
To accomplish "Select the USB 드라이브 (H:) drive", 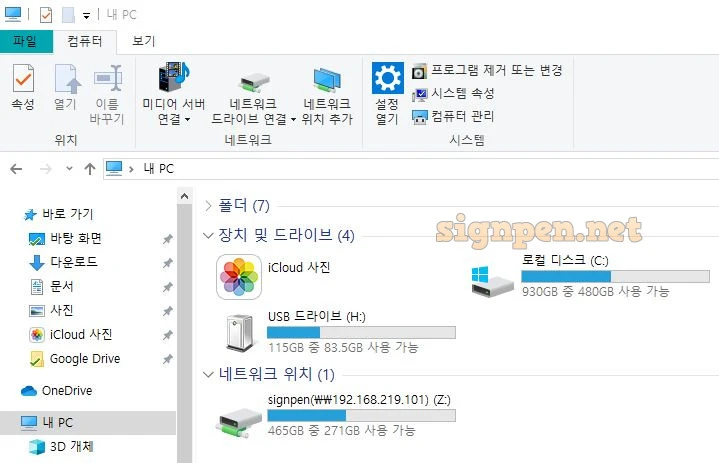I will [338, 332].
